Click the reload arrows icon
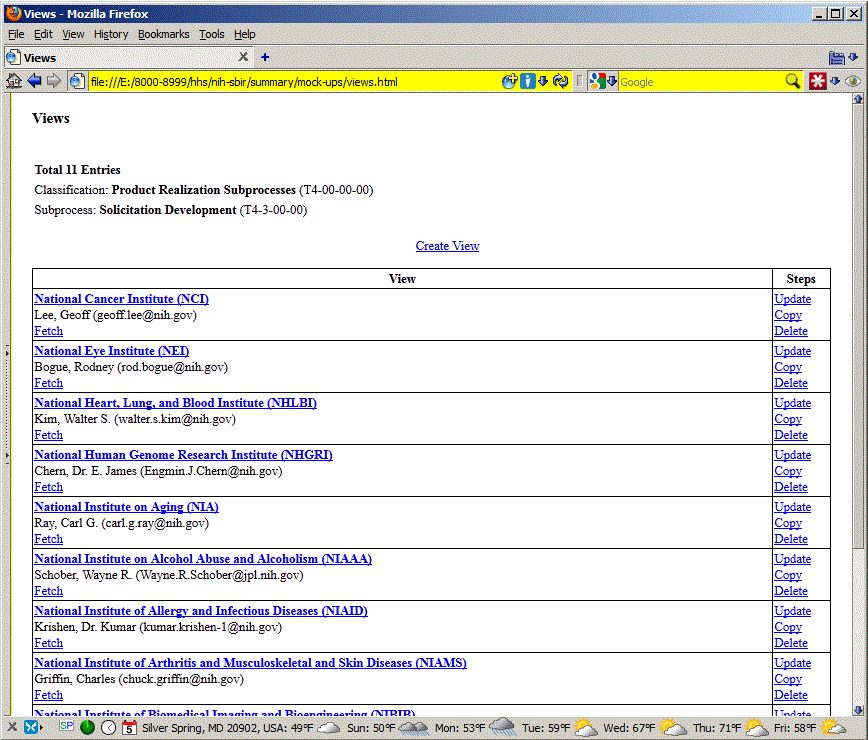Image resolution: width=868 pixels, height=740 pixels. coord(560,81)
